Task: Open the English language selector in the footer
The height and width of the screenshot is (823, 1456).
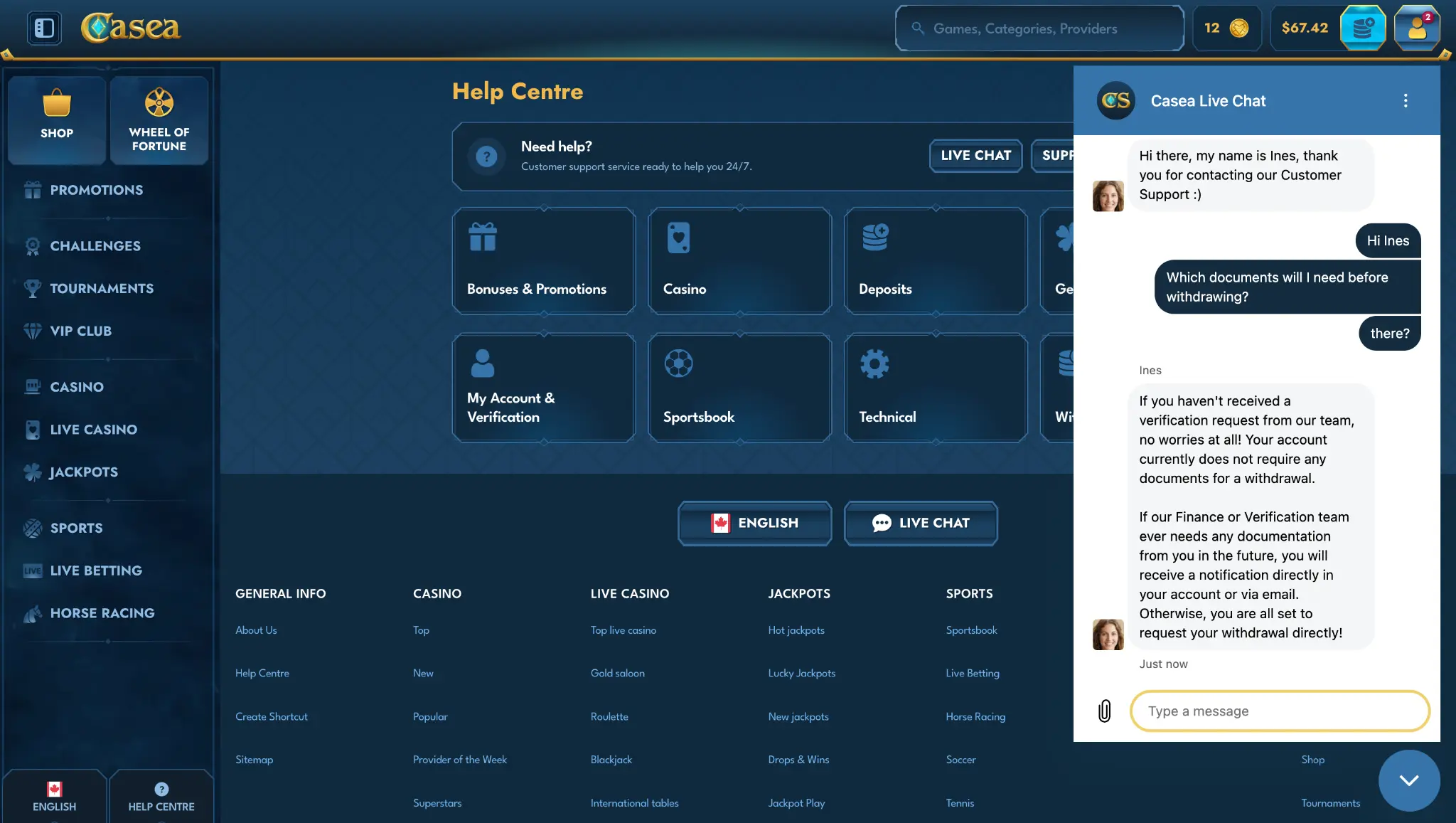Action: point(754,523)
